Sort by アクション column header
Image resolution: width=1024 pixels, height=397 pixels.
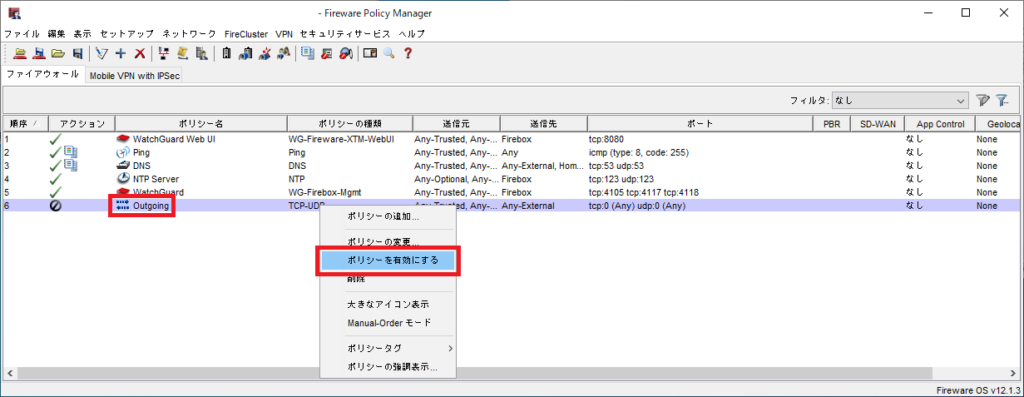click(x=82, y=123)
